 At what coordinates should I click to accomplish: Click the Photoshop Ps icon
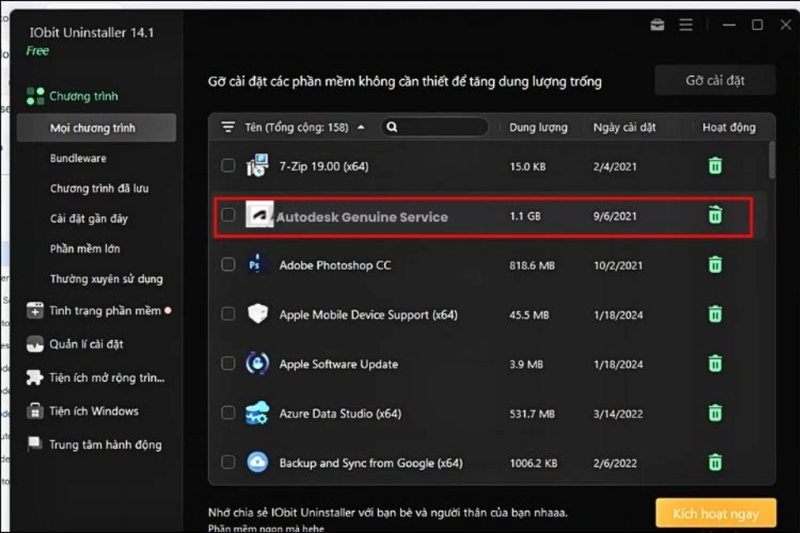click(256, 265)
